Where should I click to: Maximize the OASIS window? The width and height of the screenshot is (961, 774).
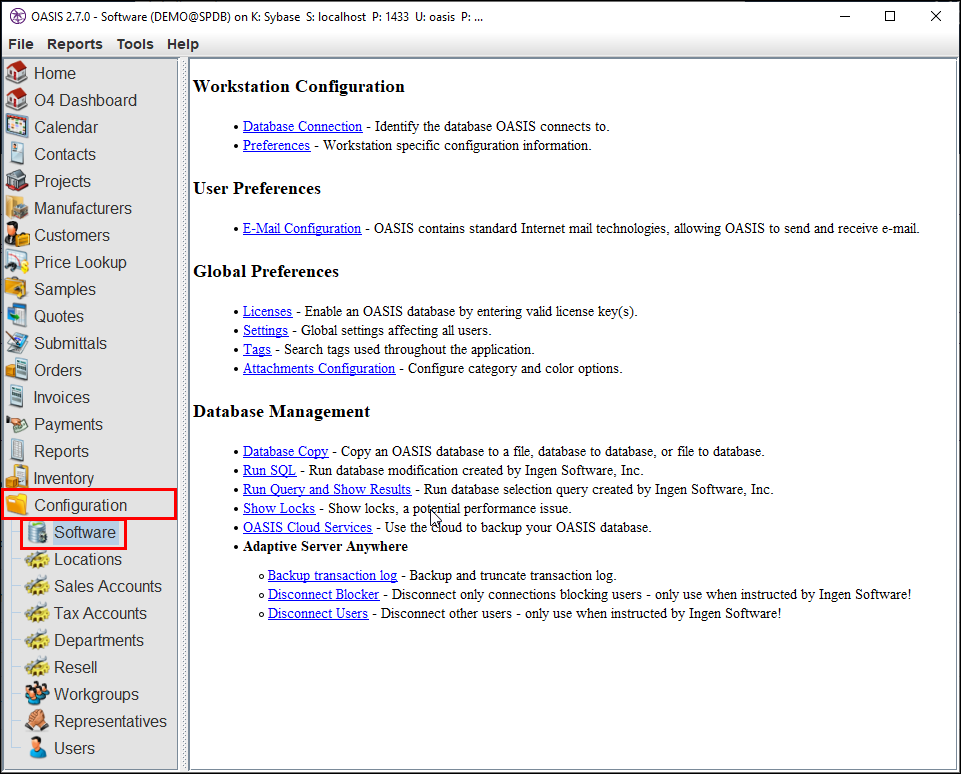(890, 17)
